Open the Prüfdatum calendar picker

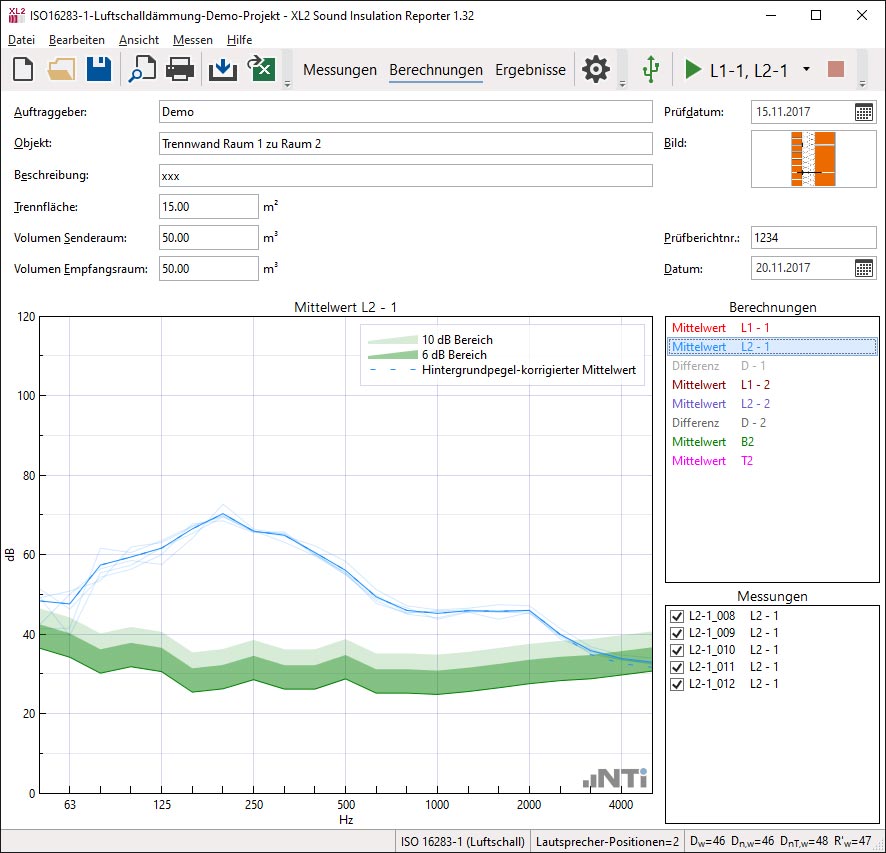pyautogui.click(x=864, y=112)
